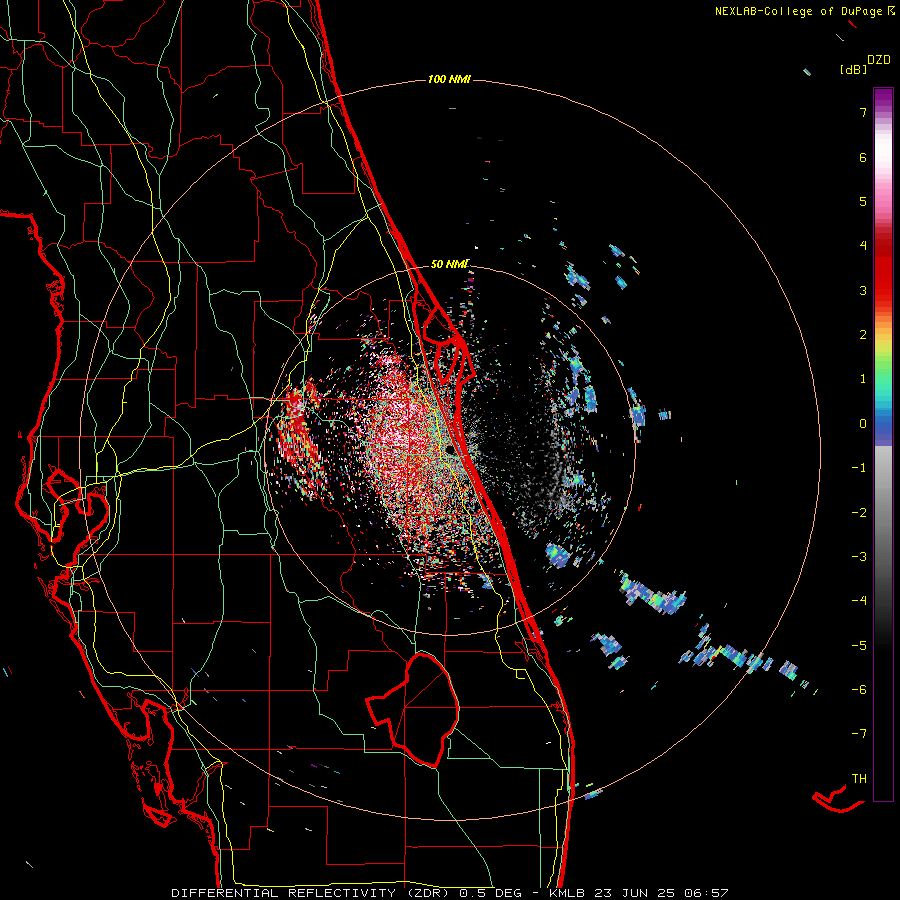900x900 pixels.
Task: Click the 4 dB scale tick label
Action: (863, 246)
